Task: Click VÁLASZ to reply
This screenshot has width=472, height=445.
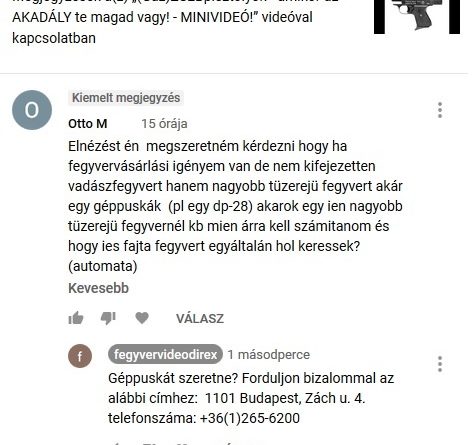Action: click(200, 319)
